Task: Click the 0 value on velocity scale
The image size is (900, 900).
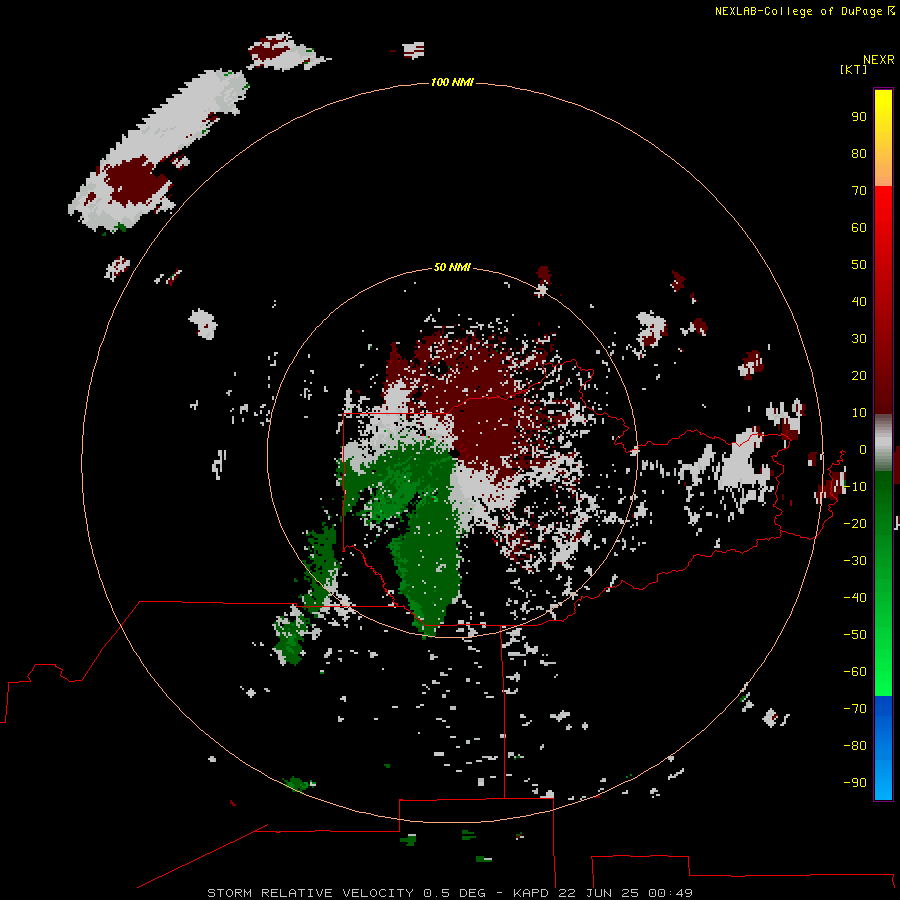Action: click(863, 450)
